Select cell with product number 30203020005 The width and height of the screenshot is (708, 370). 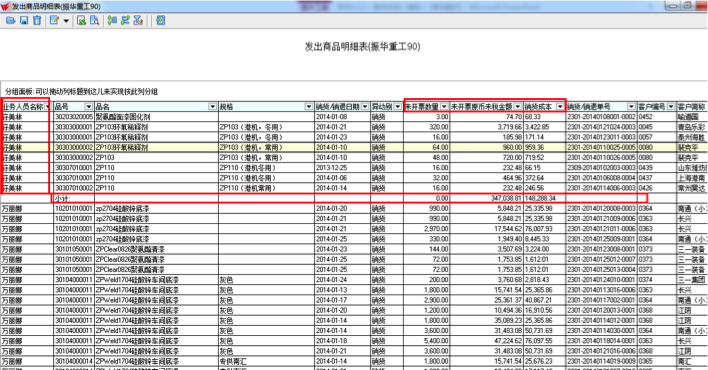click(x=74, y=117)
